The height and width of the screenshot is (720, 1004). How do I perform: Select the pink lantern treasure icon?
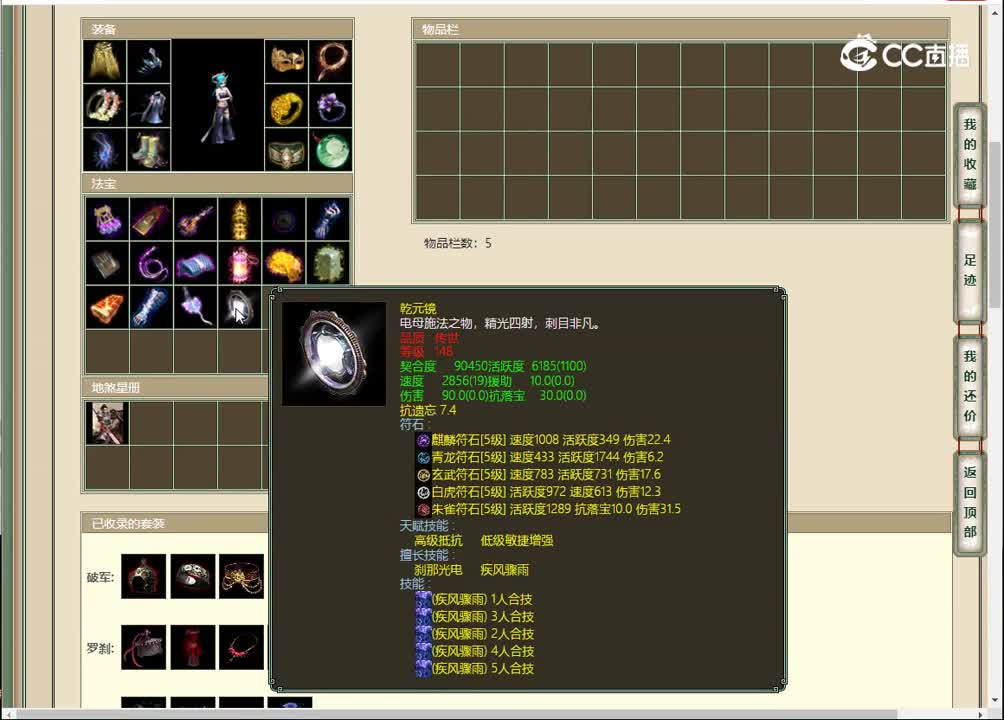coord(239,263)
